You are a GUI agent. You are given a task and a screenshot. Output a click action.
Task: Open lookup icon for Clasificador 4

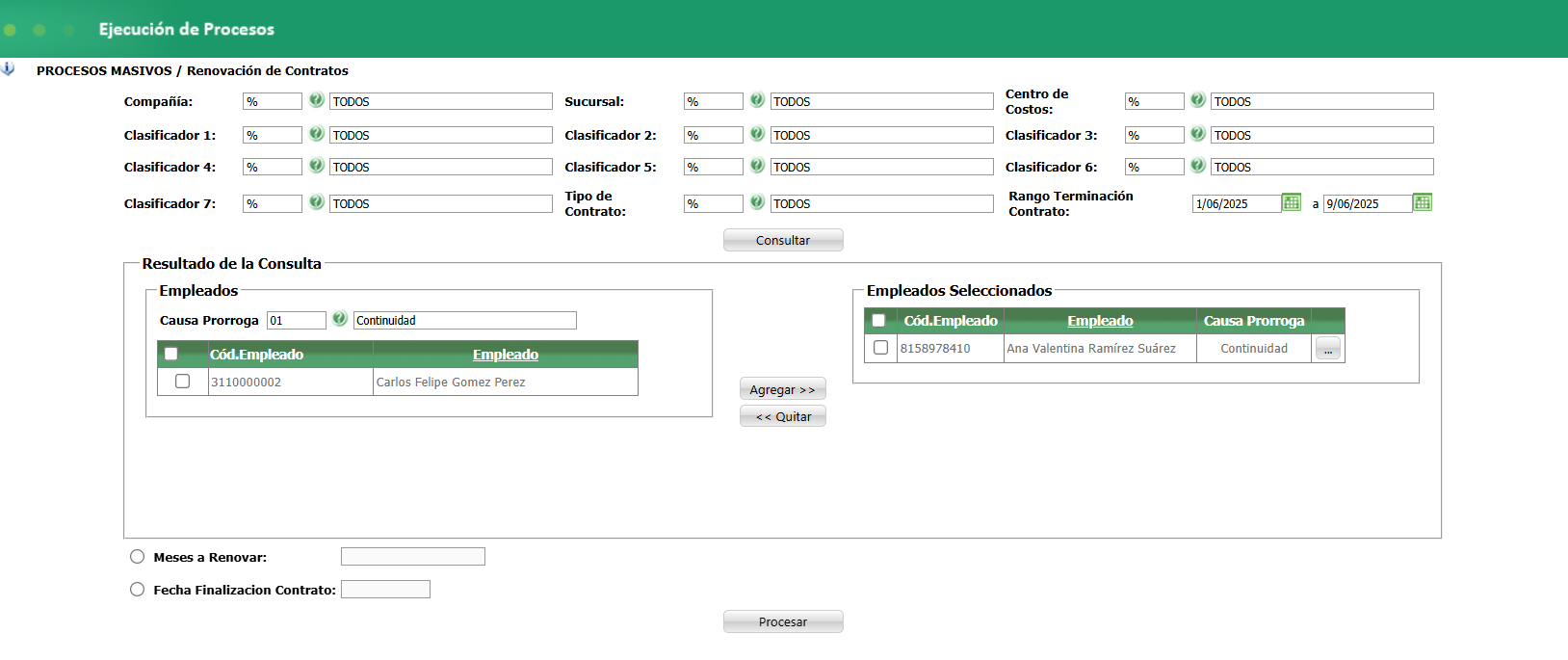316,166
